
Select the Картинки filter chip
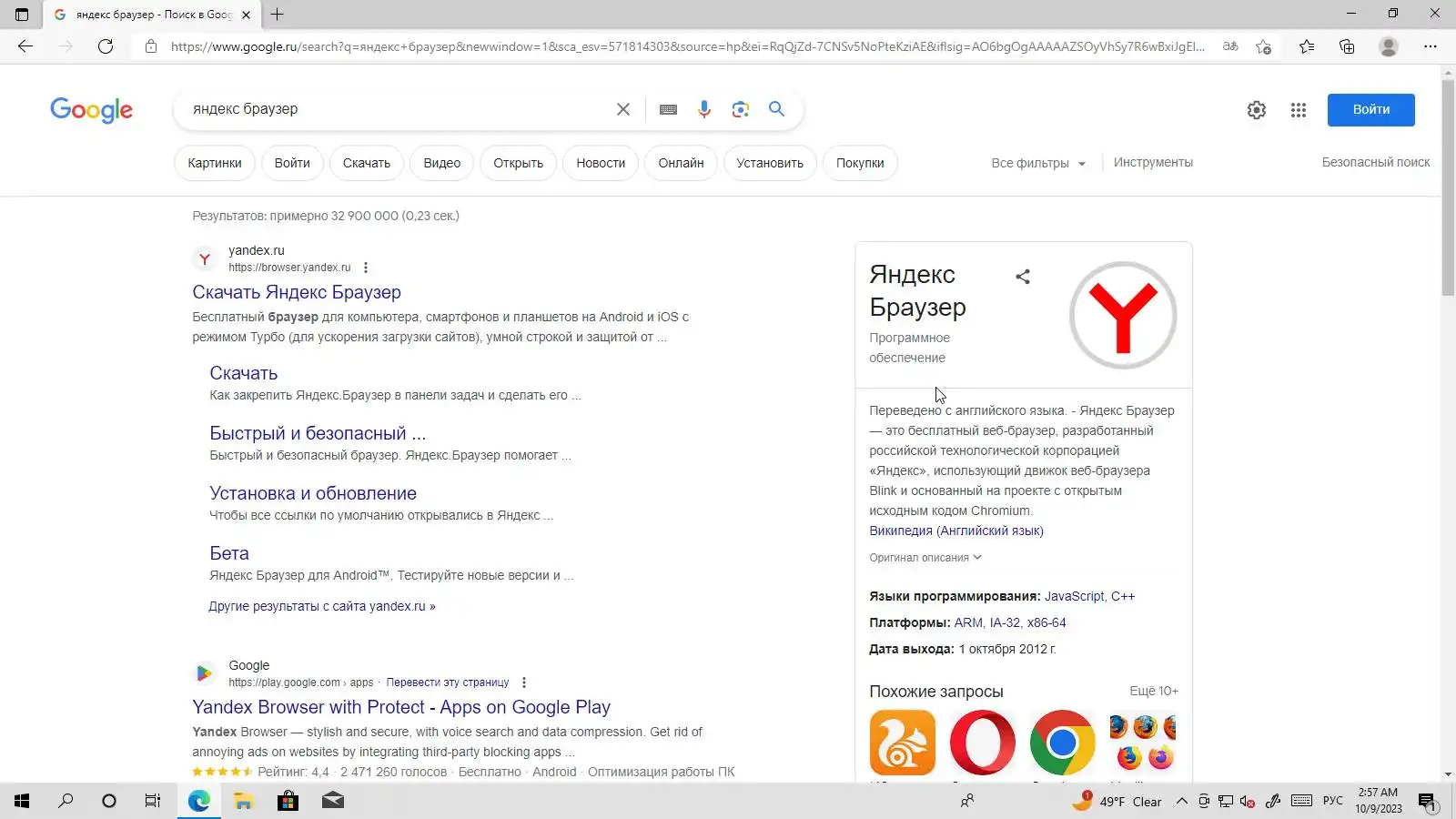click(x=215, y=163)
